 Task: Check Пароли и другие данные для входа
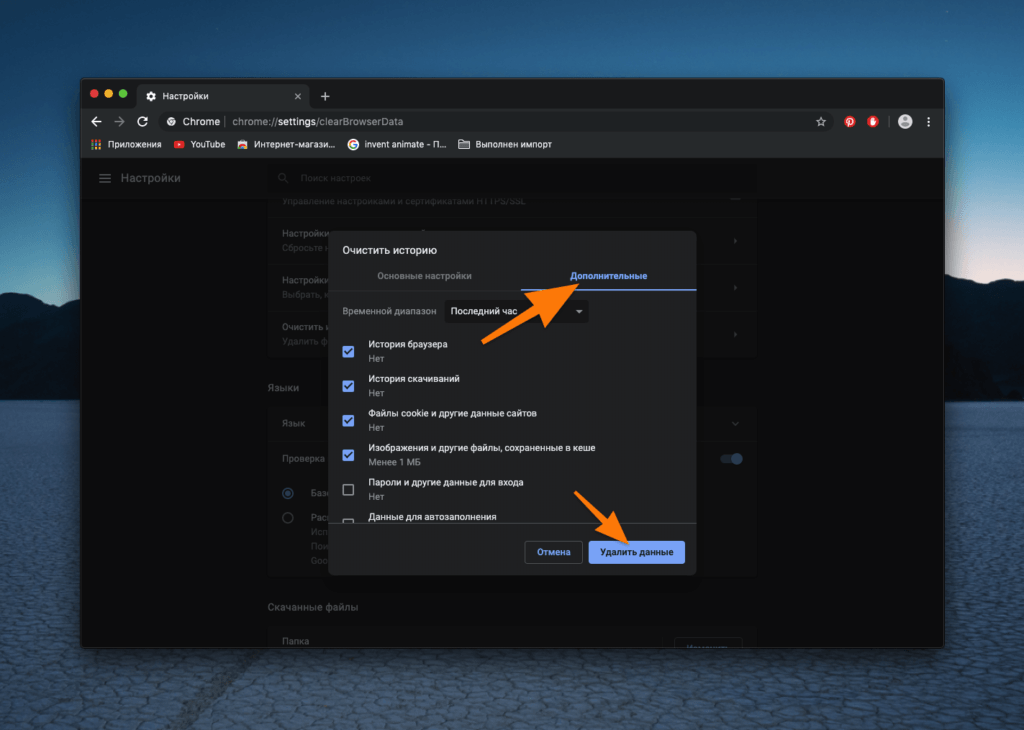348,490
